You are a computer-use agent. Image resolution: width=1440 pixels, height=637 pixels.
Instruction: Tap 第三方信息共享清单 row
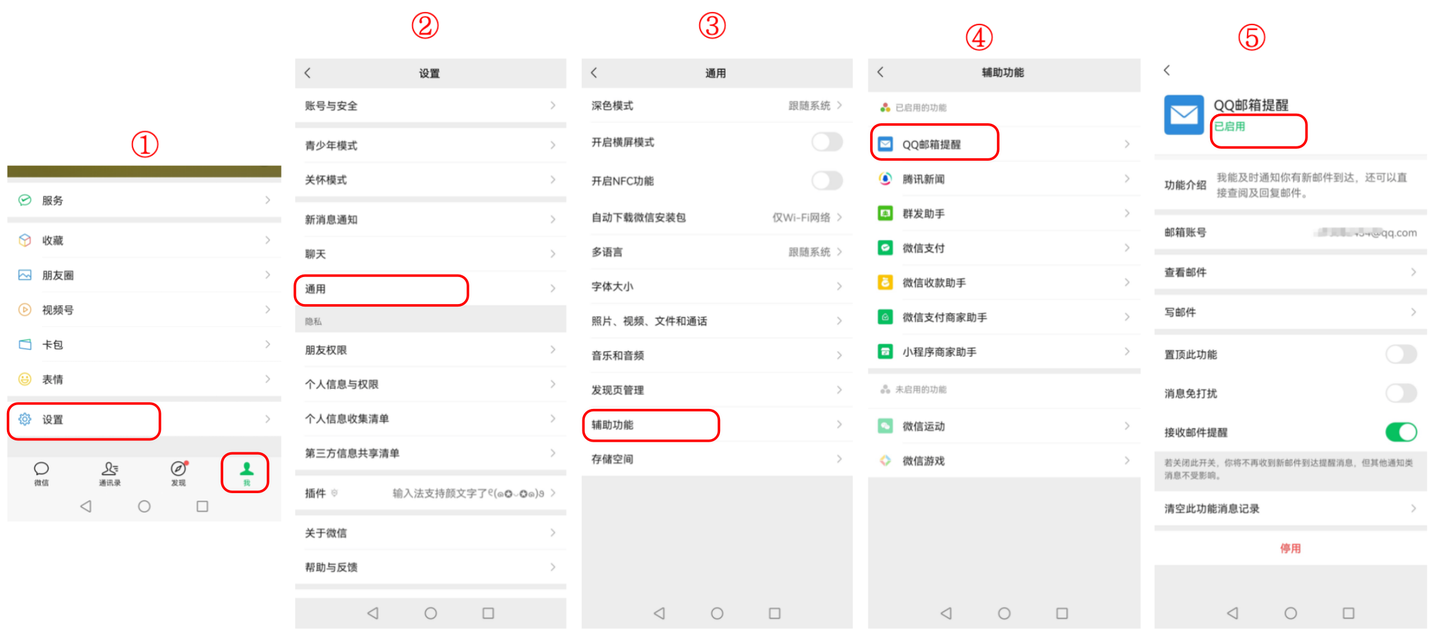(x=430, y=453)
